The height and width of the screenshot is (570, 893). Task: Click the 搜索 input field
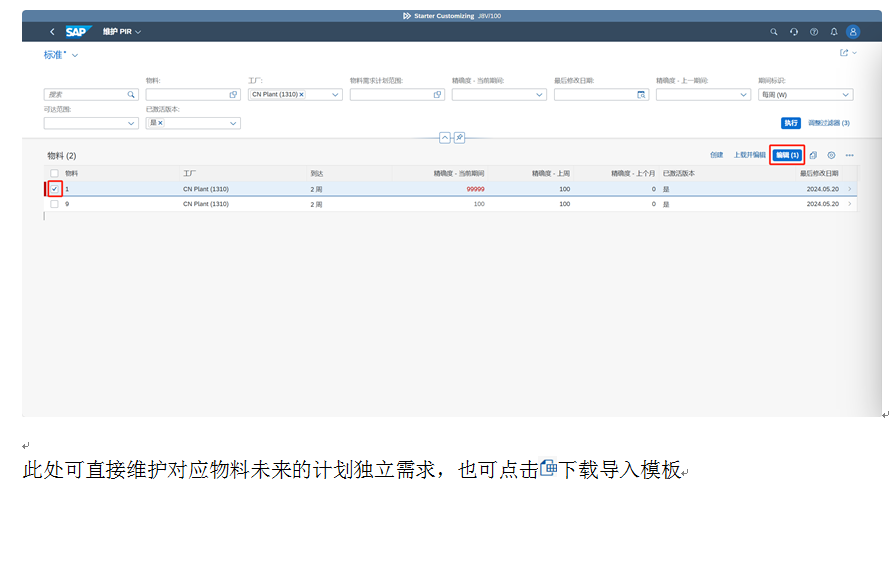coord(85,95)
